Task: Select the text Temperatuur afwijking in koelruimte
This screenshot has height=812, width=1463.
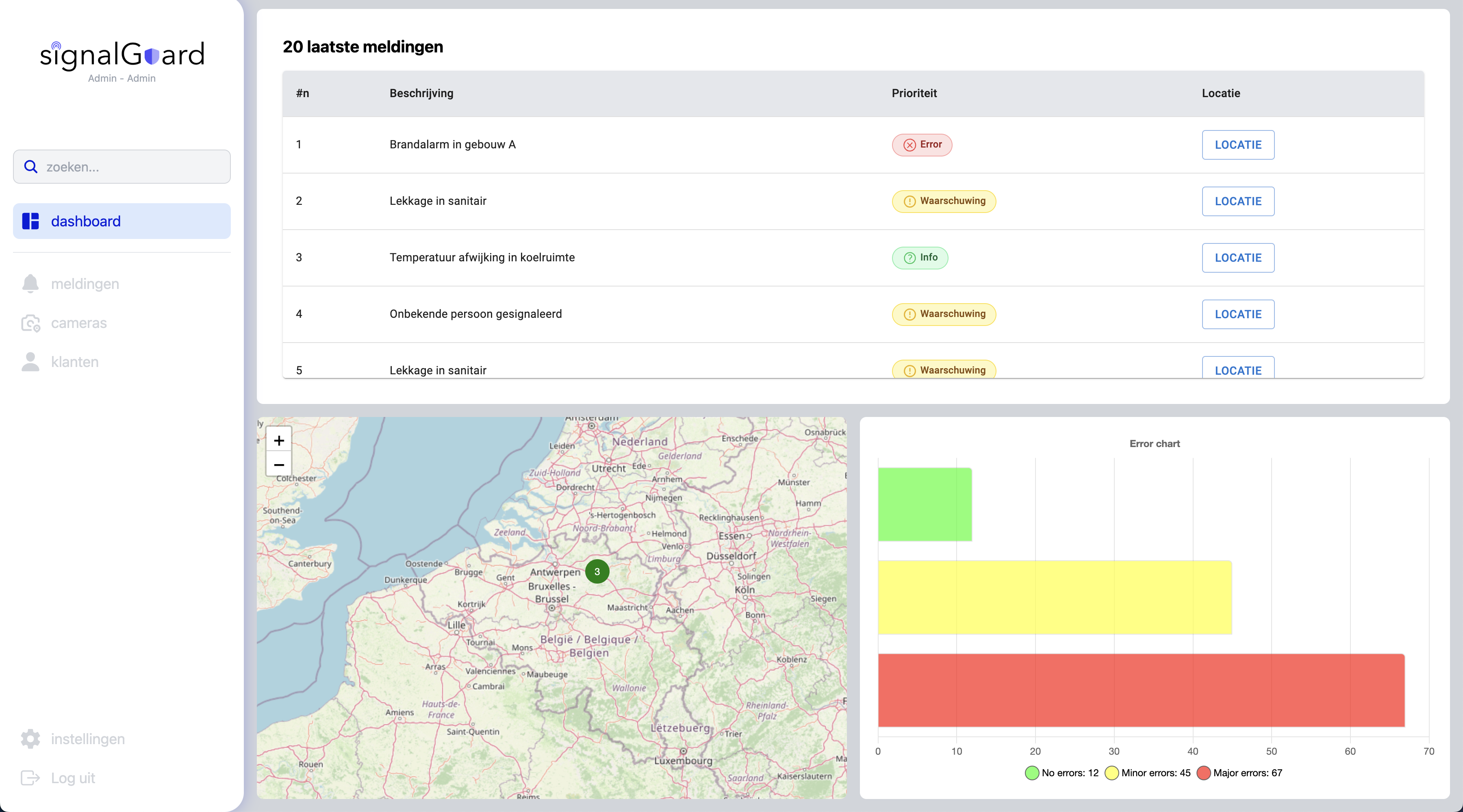Action: 482,257
